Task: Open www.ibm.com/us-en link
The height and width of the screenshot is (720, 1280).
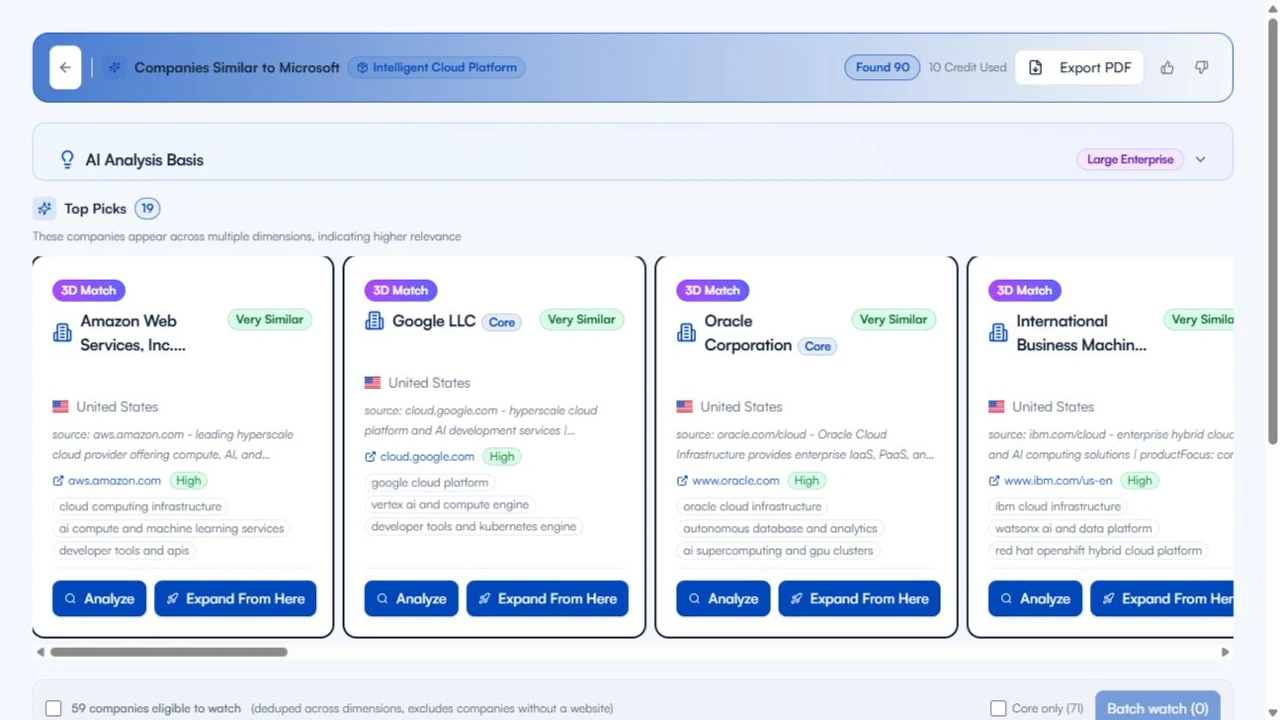Action: point(1057,481)
